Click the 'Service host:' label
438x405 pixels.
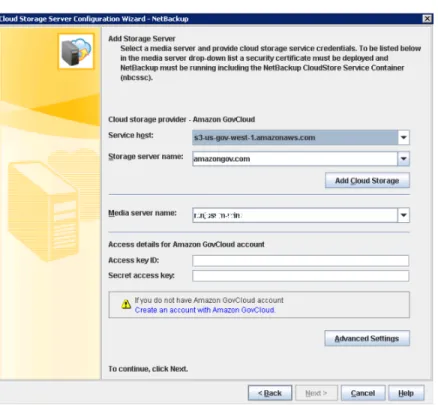[x=131, y=135]
